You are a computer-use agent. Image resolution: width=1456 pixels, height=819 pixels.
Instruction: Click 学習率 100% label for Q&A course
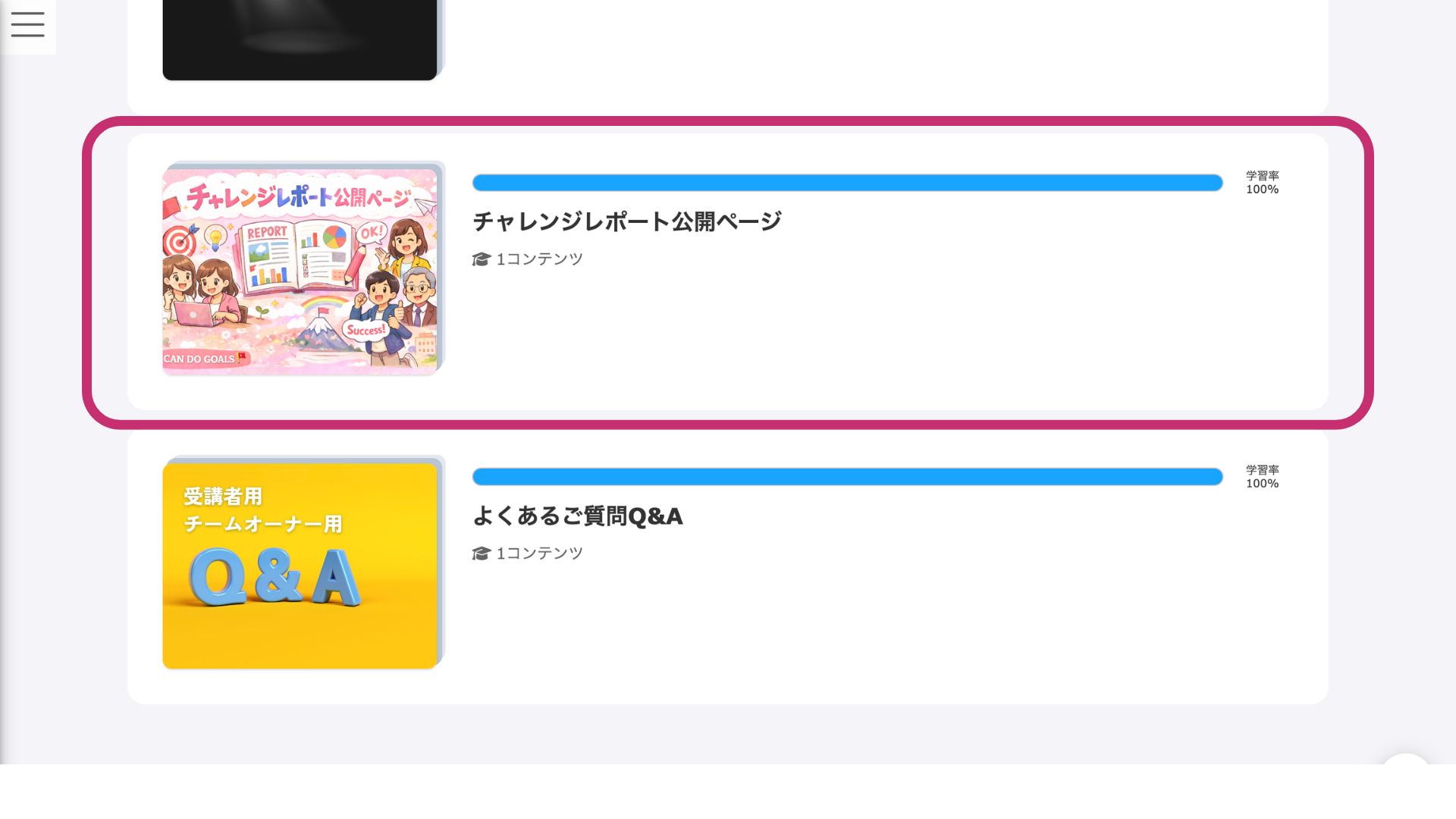1262,477
